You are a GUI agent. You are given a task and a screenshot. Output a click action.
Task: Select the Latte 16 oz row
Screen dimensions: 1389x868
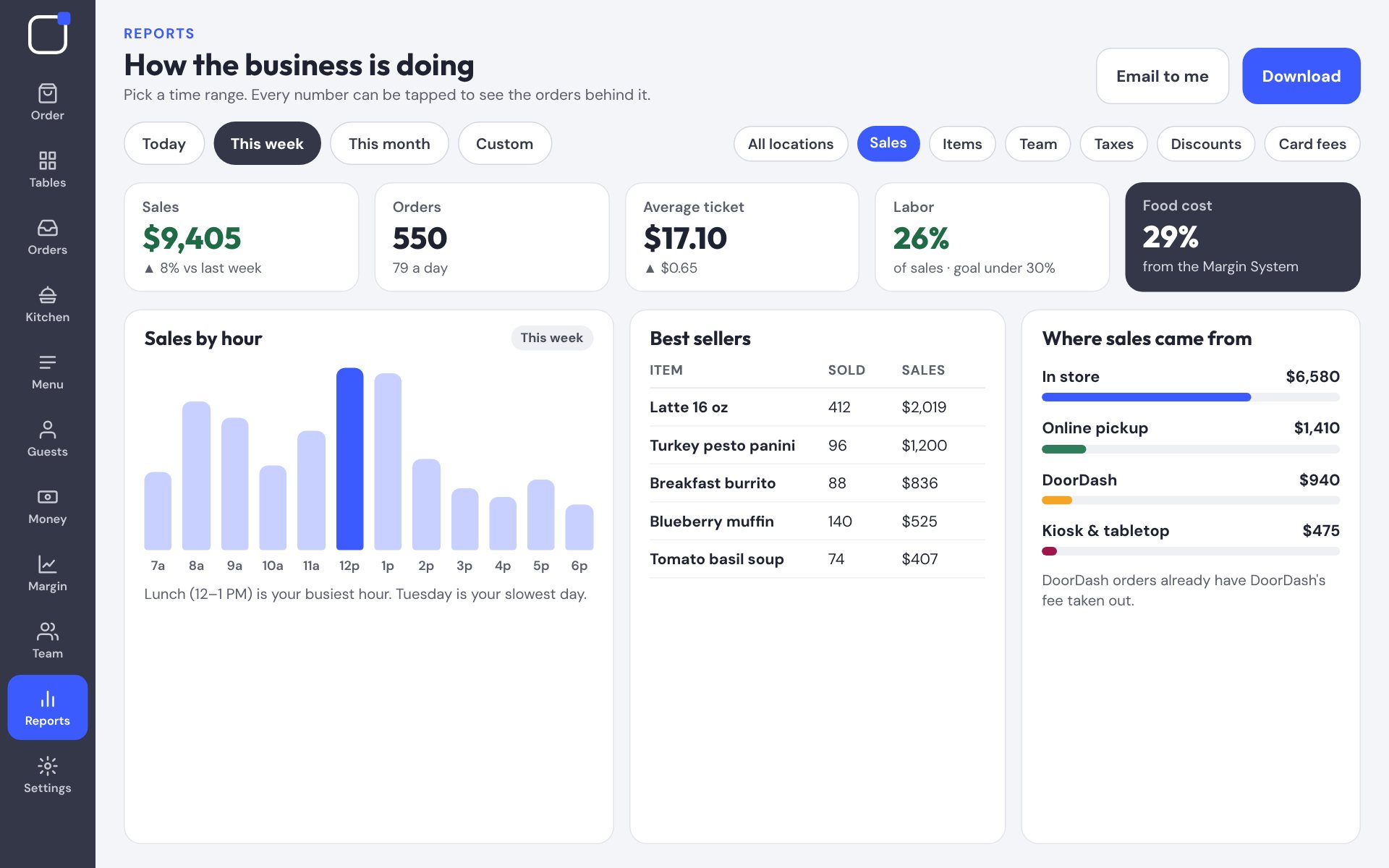click(817, 407)
